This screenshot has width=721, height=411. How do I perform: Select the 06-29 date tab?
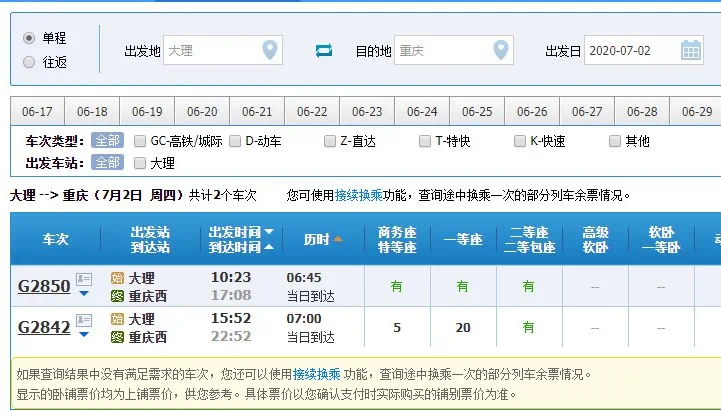(696, 111)
